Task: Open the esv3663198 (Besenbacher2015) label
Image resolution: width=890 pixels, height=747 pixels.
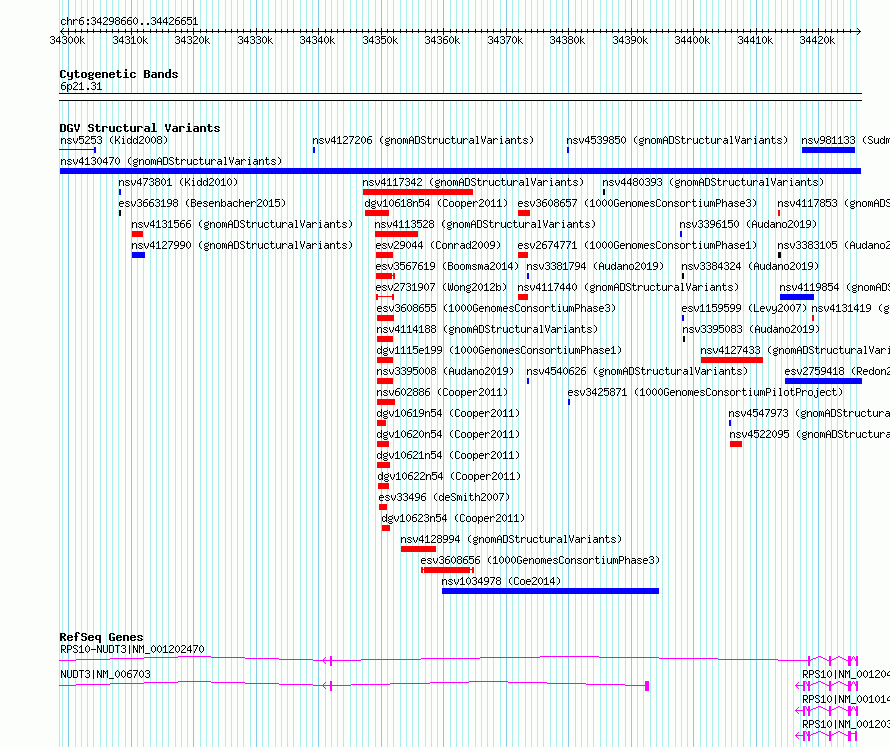Action: pyautogui.click(x=202, y=203)
